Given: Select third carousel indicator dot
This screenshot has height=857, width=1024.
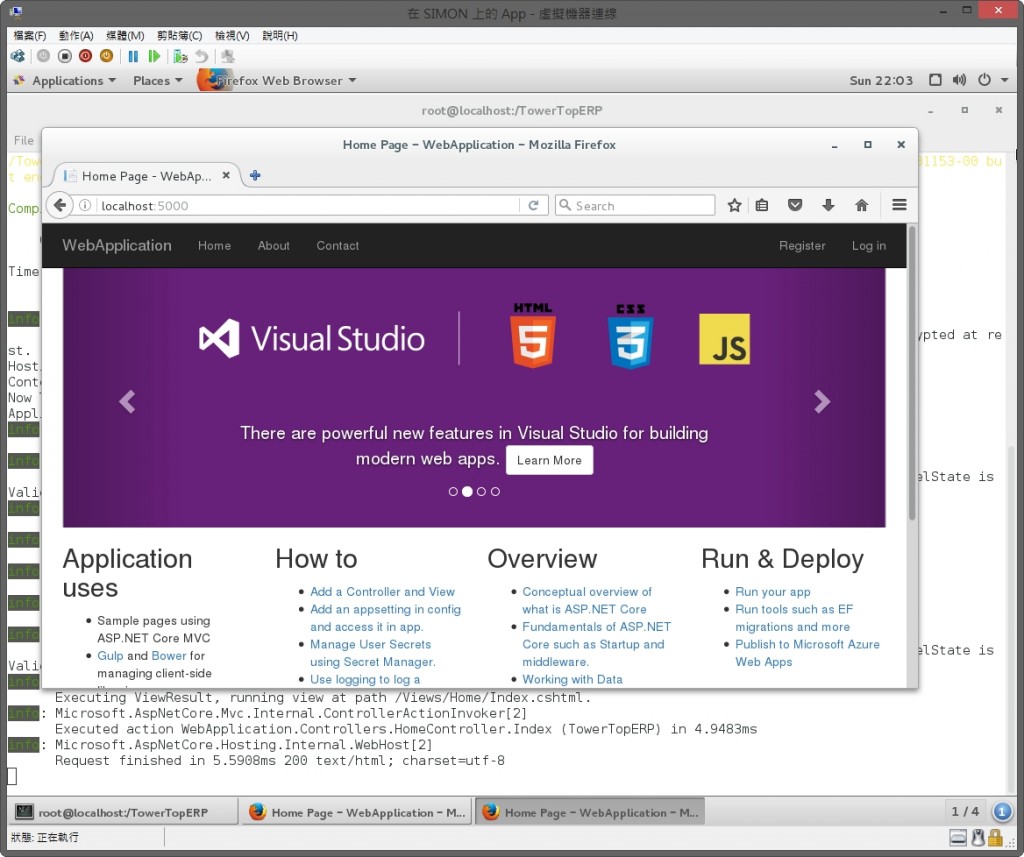Looking at the screenshot, I should [x=481, y=491].
